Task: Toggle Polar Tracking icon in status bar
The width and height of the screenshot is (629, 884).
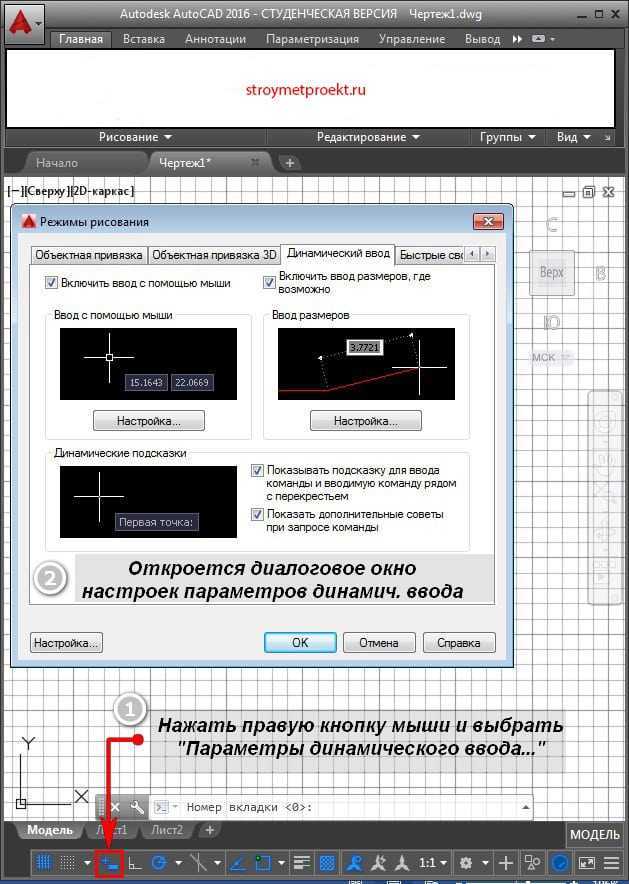Action: tap(159, 863)
